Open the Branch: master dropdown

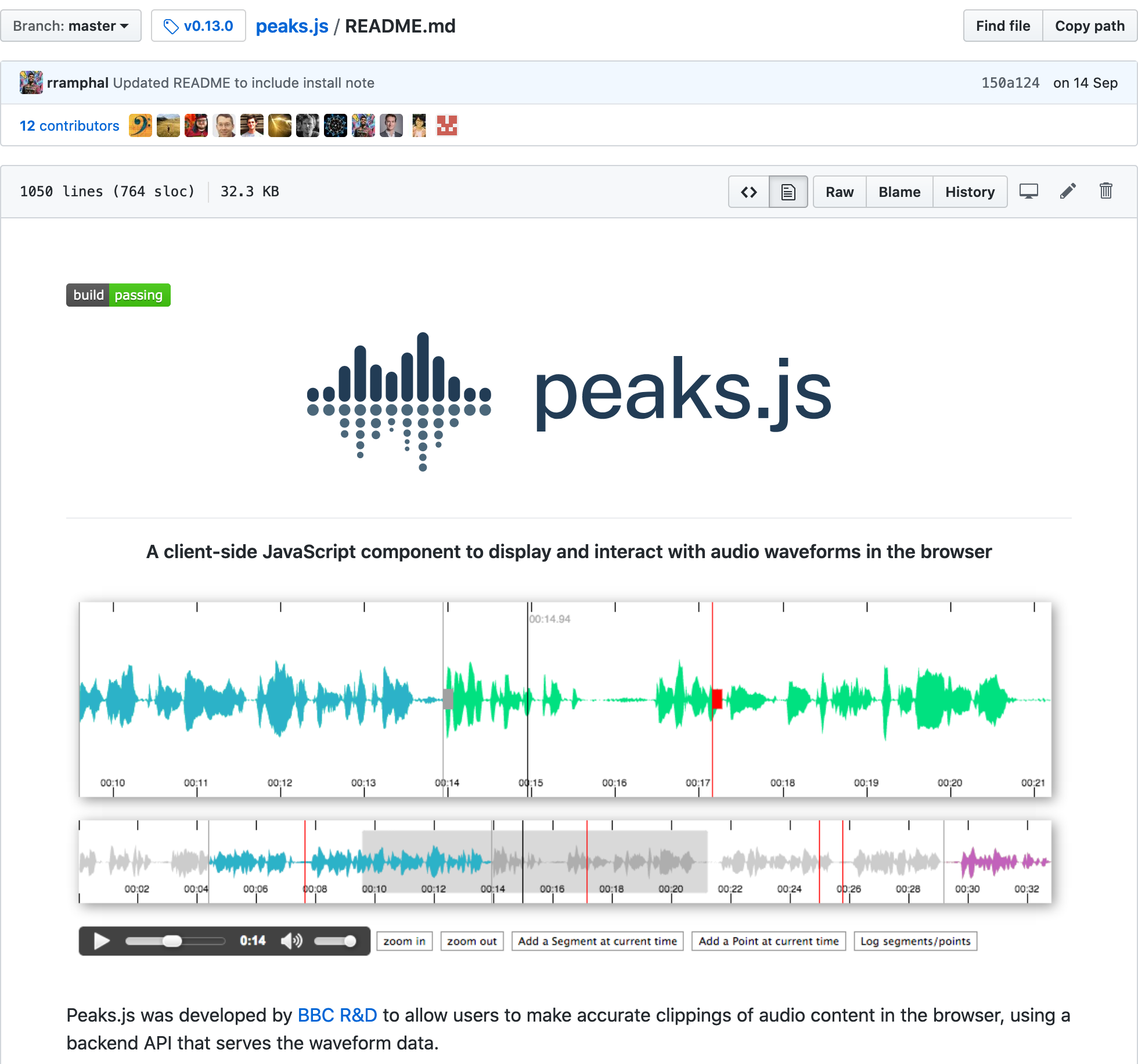click(71, 26)
